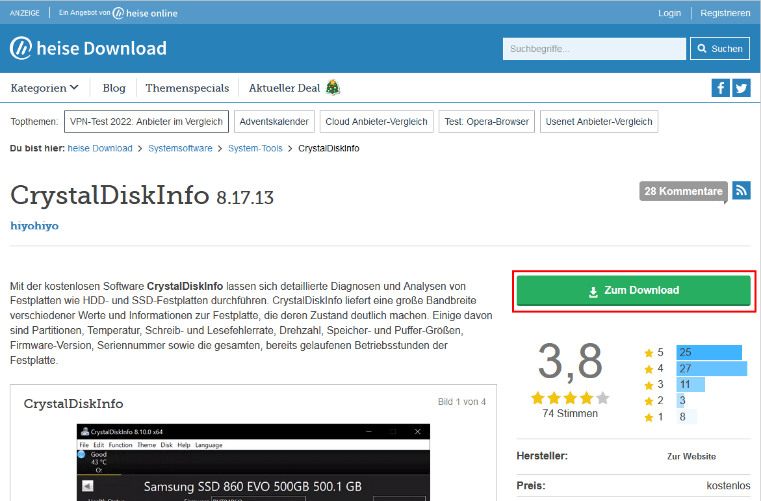
Task: Open the hiyohiyo author link
Action: [34, 226]
